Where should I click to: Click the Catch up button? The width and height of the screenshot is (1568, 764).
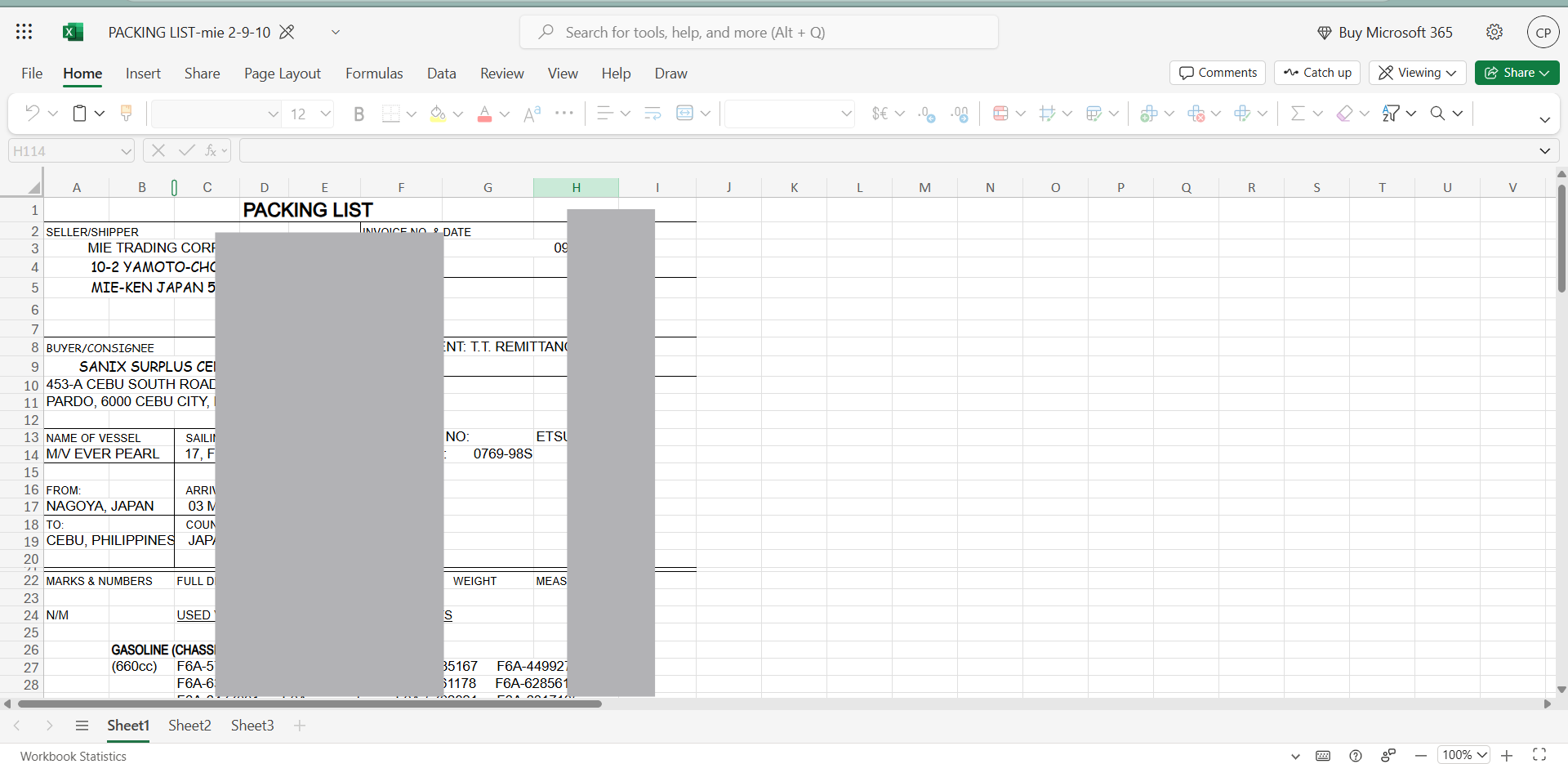click(x=1317, y=73)
